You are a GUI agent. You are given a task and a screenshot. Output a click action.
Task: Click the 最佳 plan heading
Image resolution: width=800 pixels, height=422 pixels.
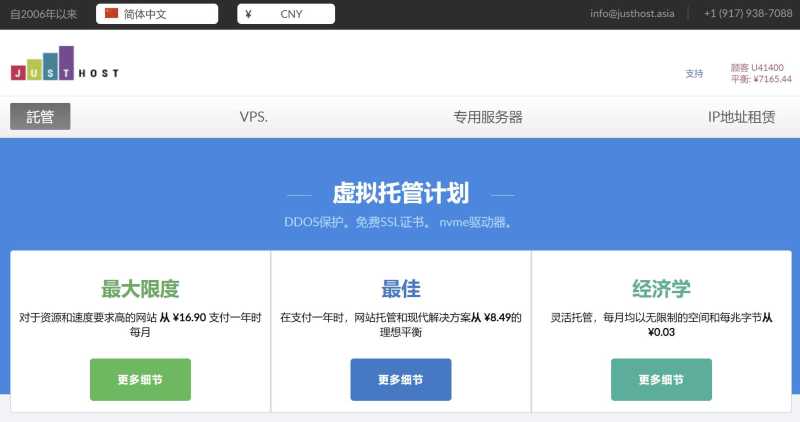pyautogui.click(x=401, y=289)
